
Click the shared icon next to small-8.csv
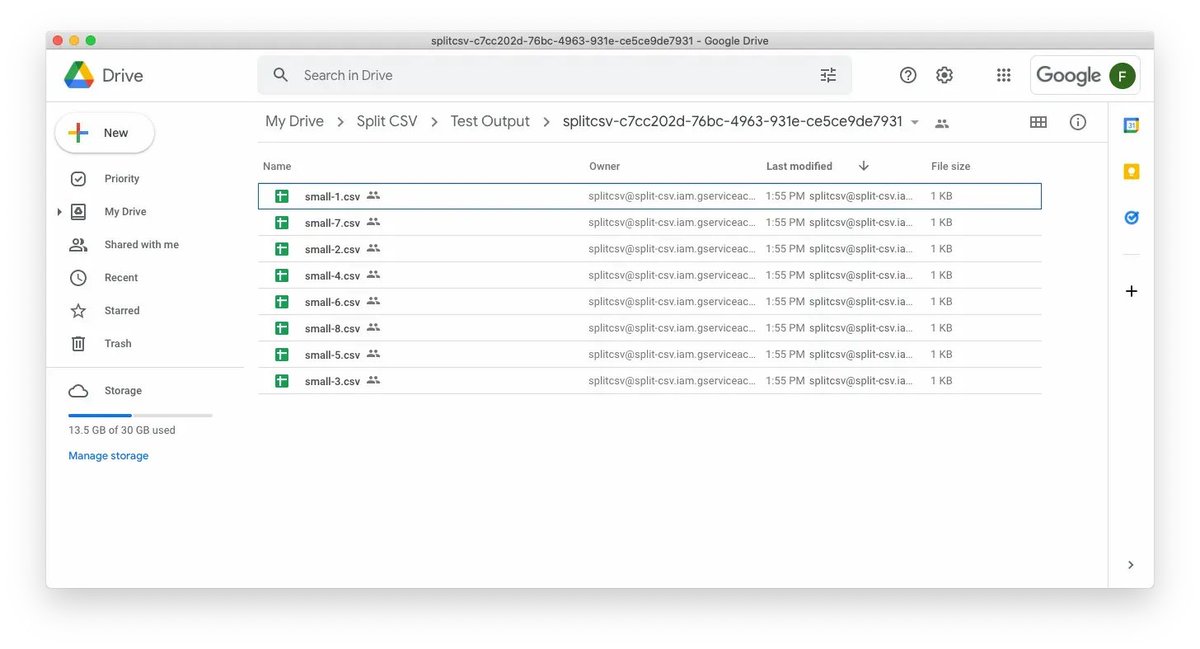coord(373,327)
